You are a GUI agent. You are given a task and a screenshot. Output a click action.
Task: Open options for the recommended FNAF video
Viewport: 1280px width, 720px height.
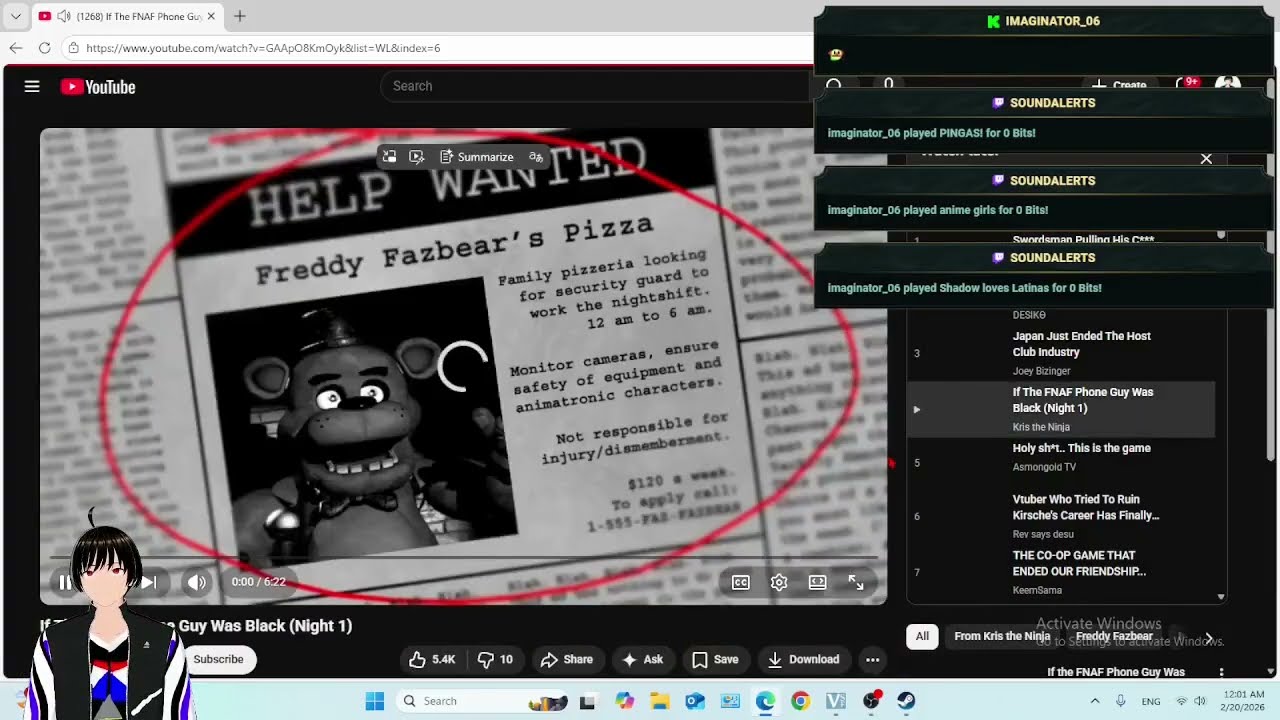1221,672
